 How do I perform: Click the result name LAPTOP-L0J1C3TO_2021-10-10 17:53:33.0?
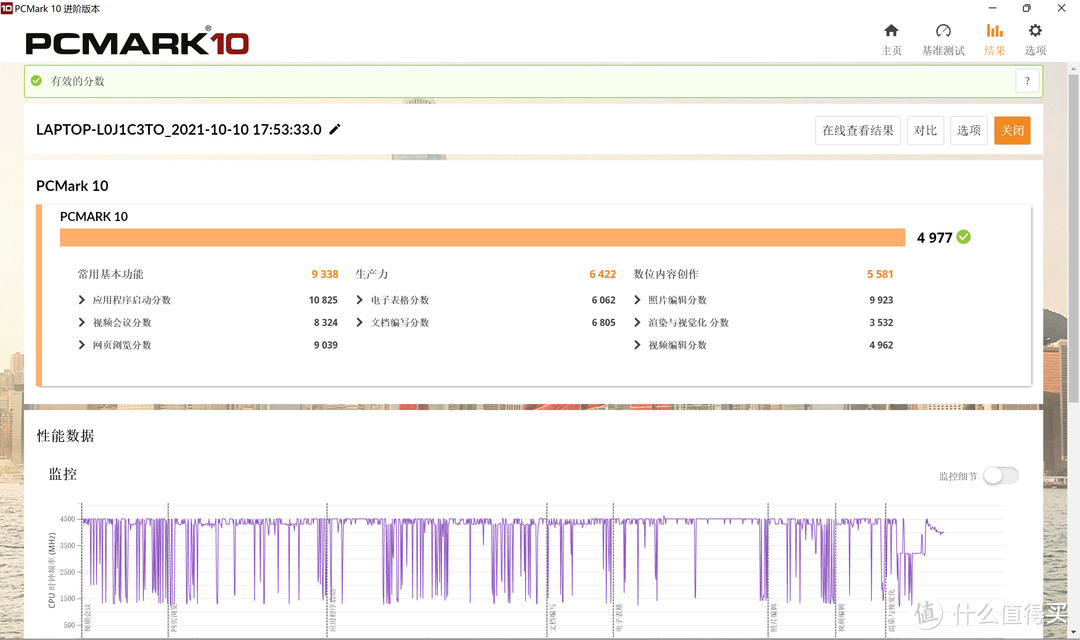click(178, 130)
